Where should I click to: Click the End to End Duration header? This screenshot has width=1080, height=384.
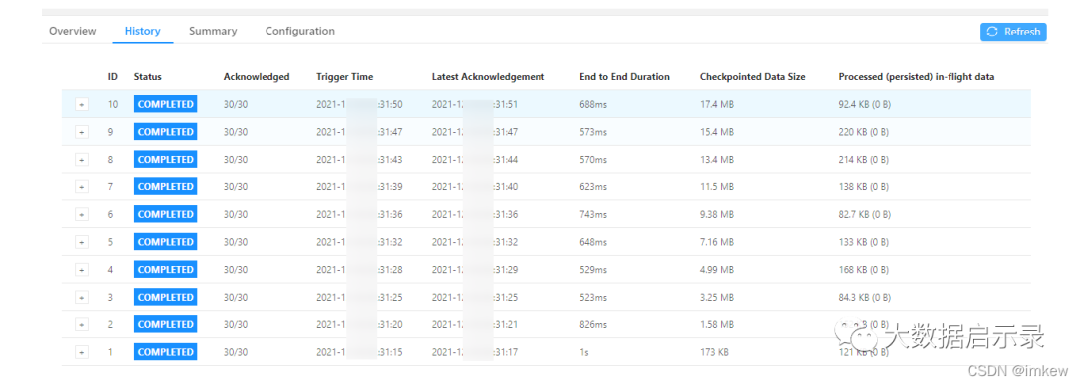[x=624, y=77]
